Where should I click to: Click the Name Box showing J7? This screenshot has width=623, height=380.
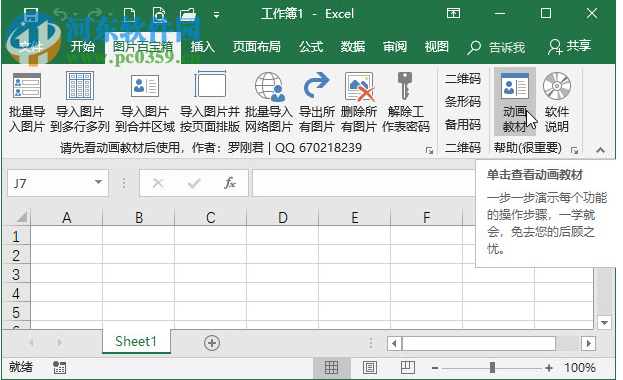click(58, 183)
